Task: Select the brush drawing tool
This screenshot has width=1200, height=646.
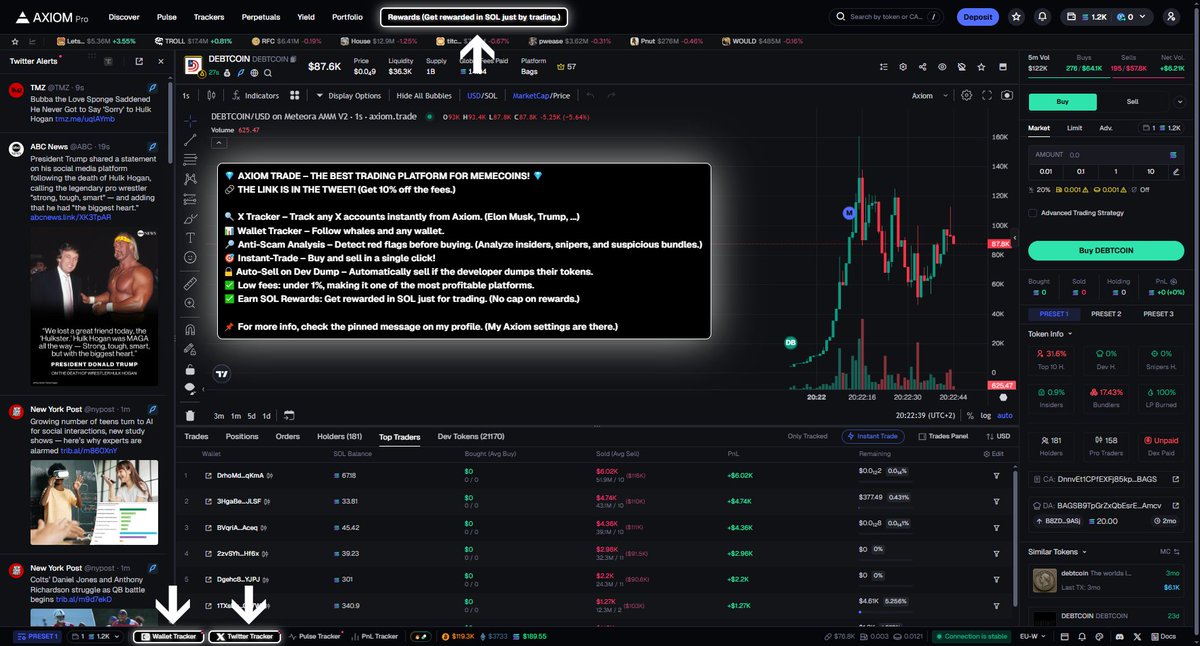Action: (x=191, y=218)
